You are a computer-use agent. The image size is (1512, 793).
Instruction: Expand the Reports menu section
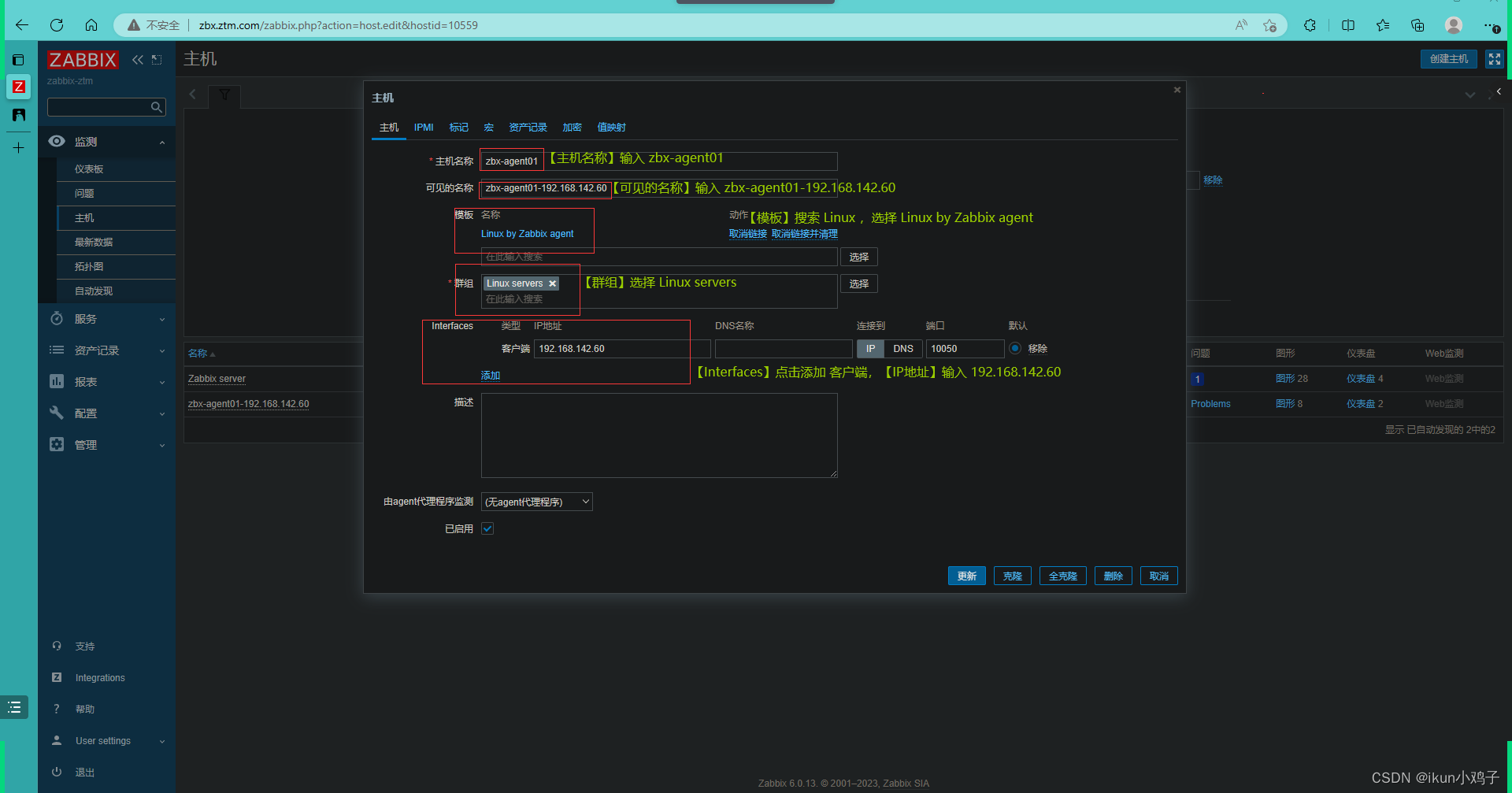(106, 382)
